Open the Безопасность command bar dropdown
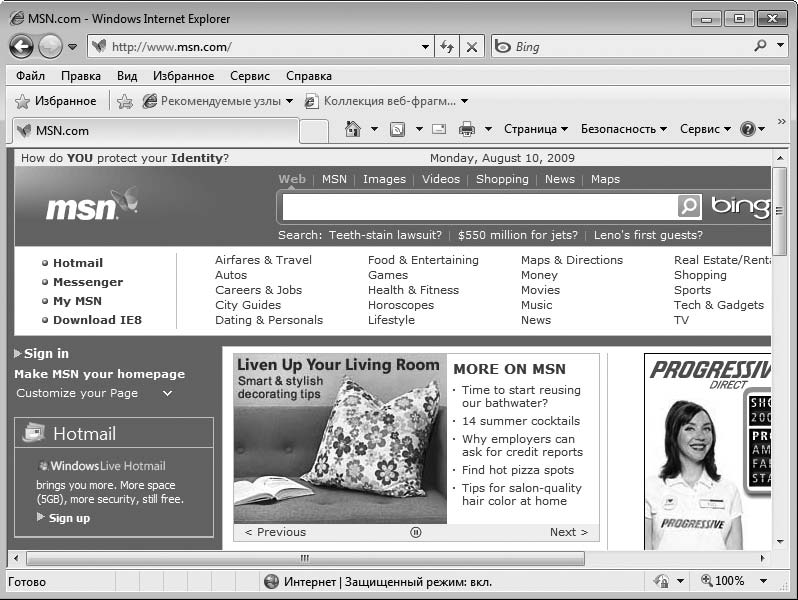 (x=624, y=129)
